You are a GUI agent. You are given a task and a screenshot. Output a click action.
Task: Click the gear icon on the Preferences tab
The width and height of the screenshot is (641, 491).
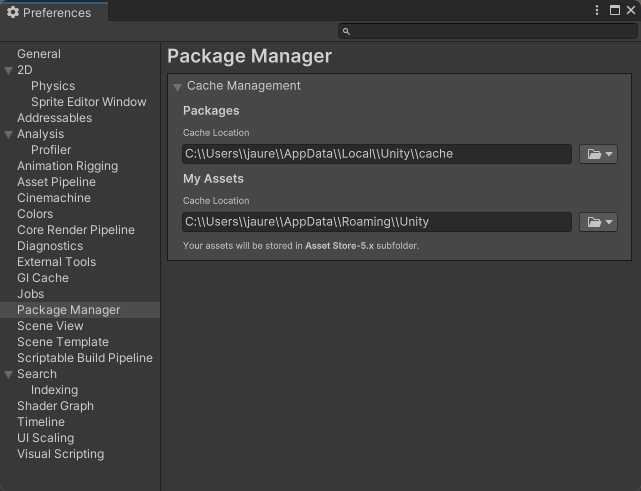click(13, 12)
